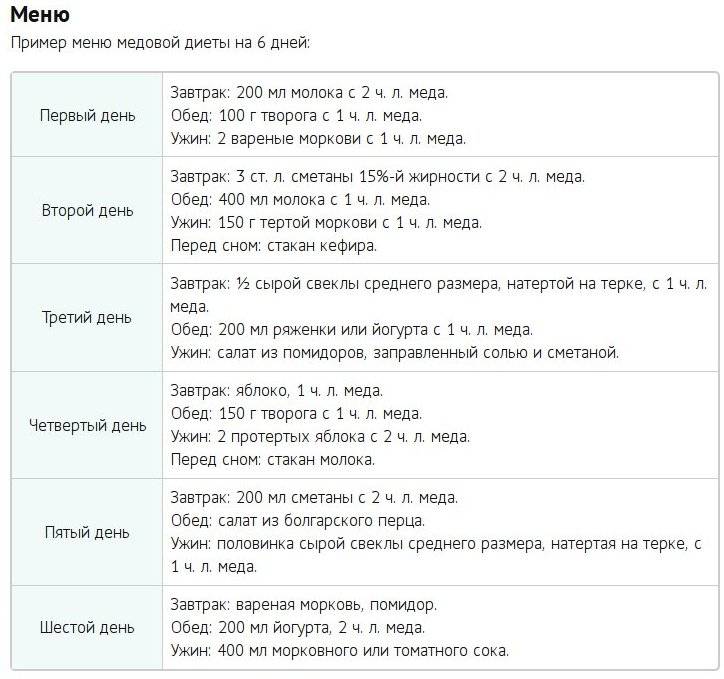Click the line 'Перед сном: стакан молока'
The height and width of the screenshot is (679, 724).
coord(273,460)
